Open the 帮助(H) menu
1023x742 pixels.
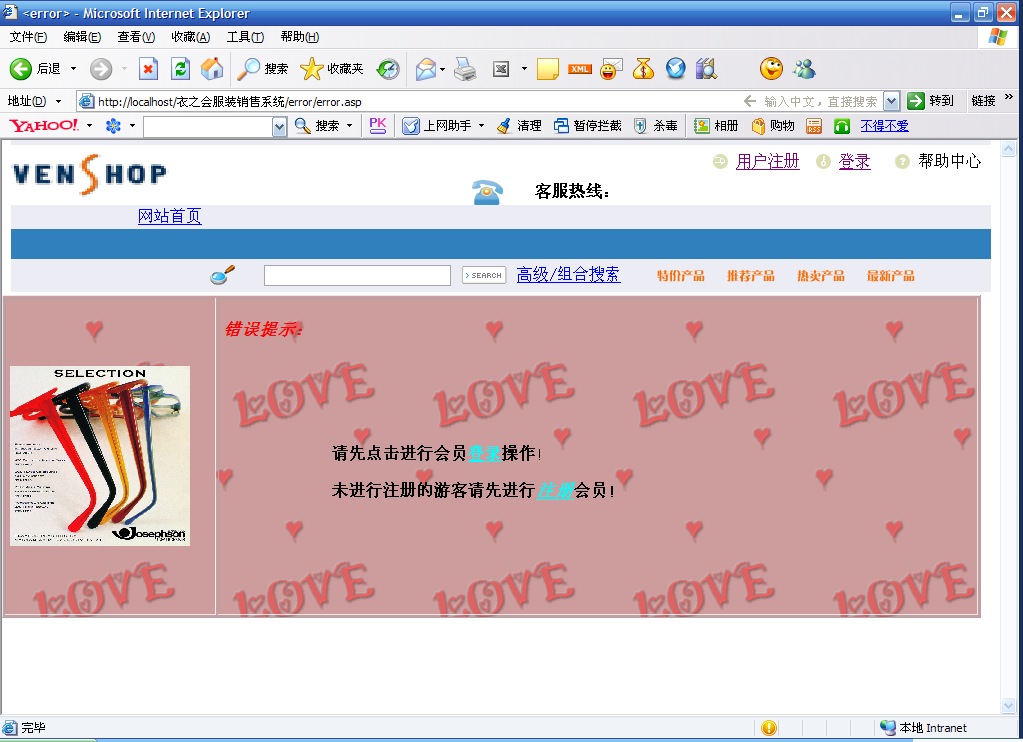coord(299,37)
